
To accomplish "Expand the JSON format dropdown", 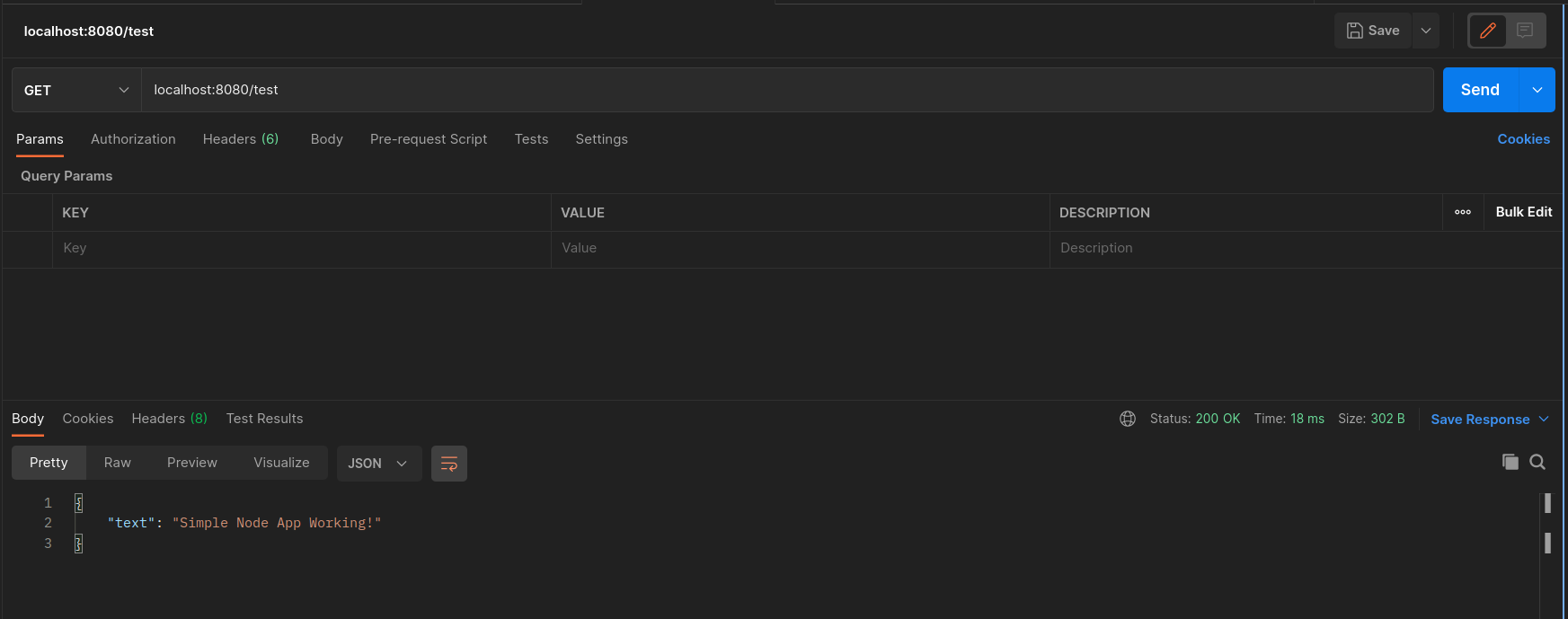I will [x=378, y=464].
